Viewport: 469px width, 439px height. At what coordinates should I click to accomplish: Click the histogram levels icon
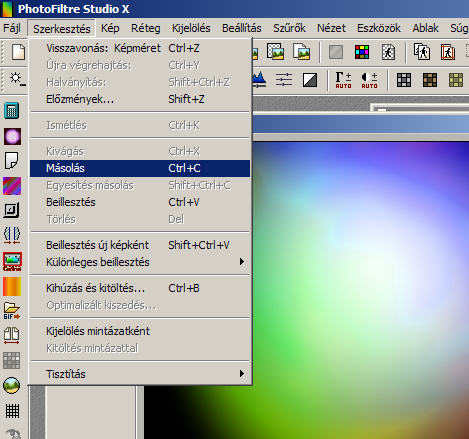pos(259,80)
